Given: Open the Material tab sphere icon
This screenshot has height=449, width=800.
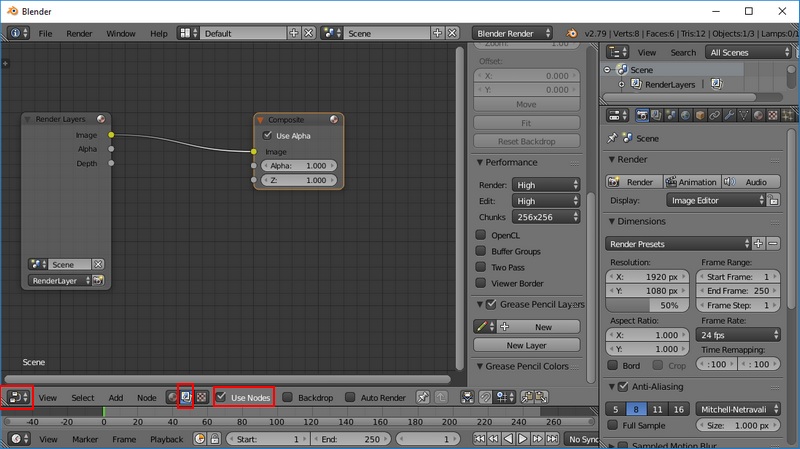Looking at the screenshot, I should [759, 116].
